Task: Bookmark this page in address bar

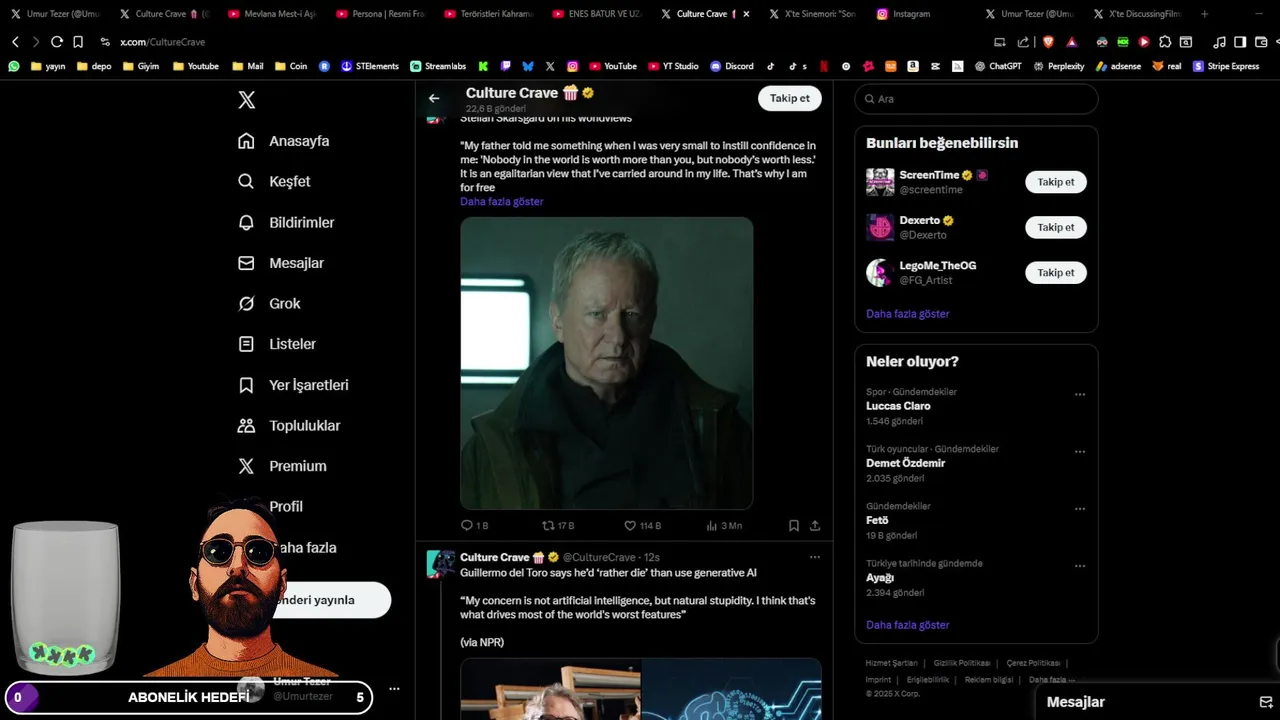Action: tap(78, 42)
